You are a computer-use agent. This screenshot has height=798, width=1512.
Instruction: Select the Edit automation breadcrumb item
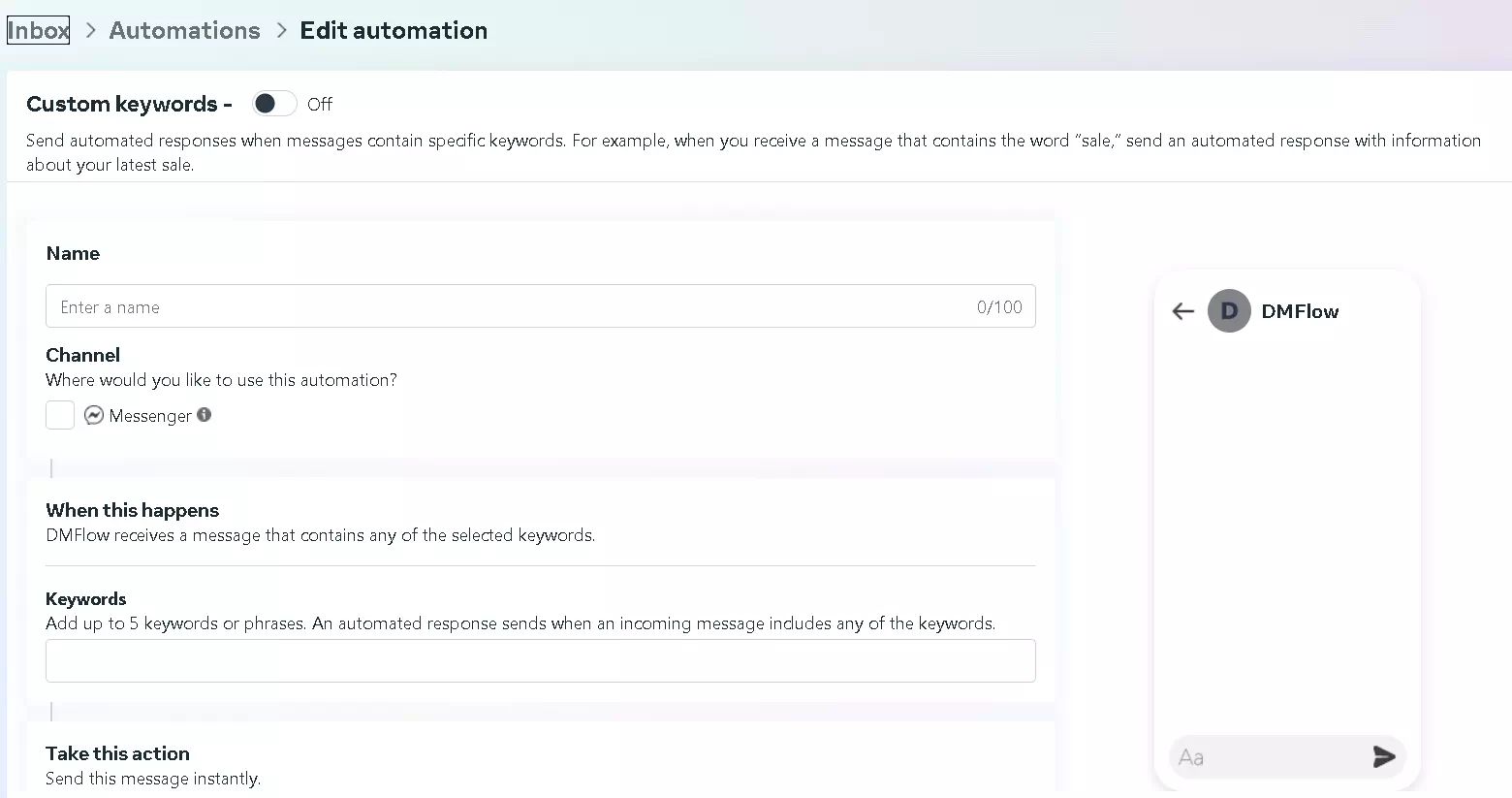click(394, 30)
